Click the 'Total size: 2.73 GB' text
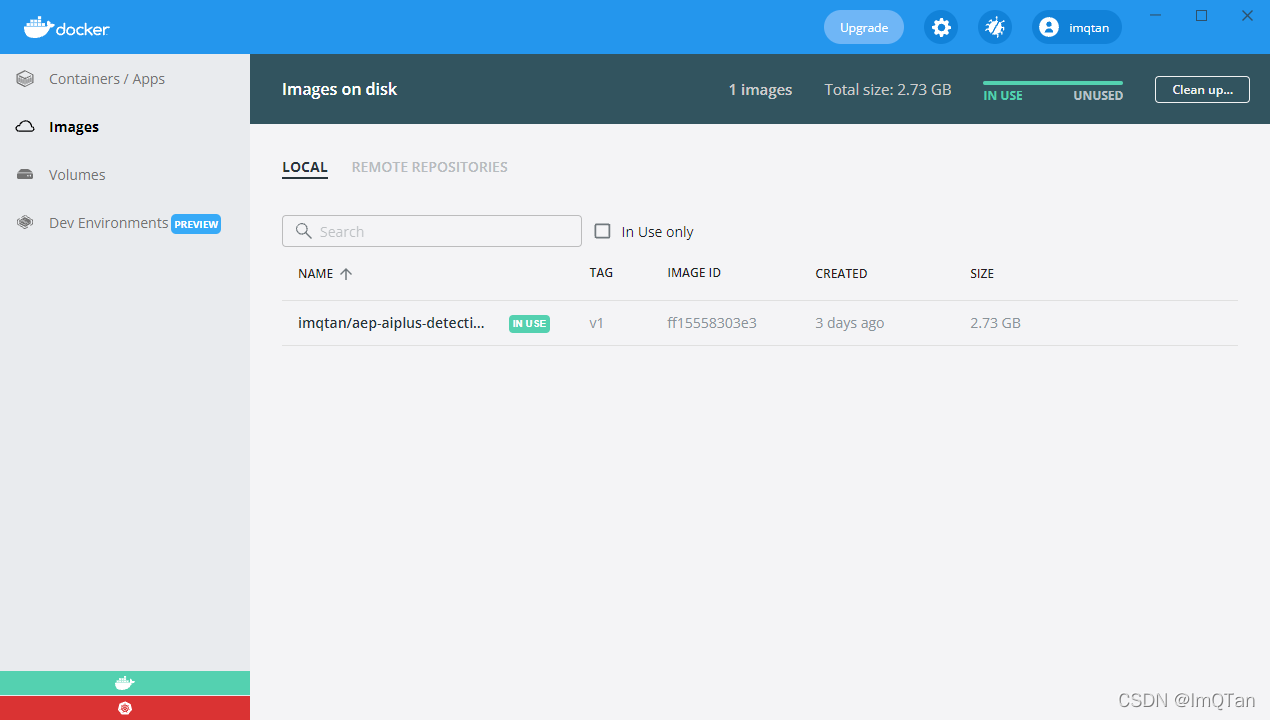This screenshot has height=720, width=1270. pos(888,89)
